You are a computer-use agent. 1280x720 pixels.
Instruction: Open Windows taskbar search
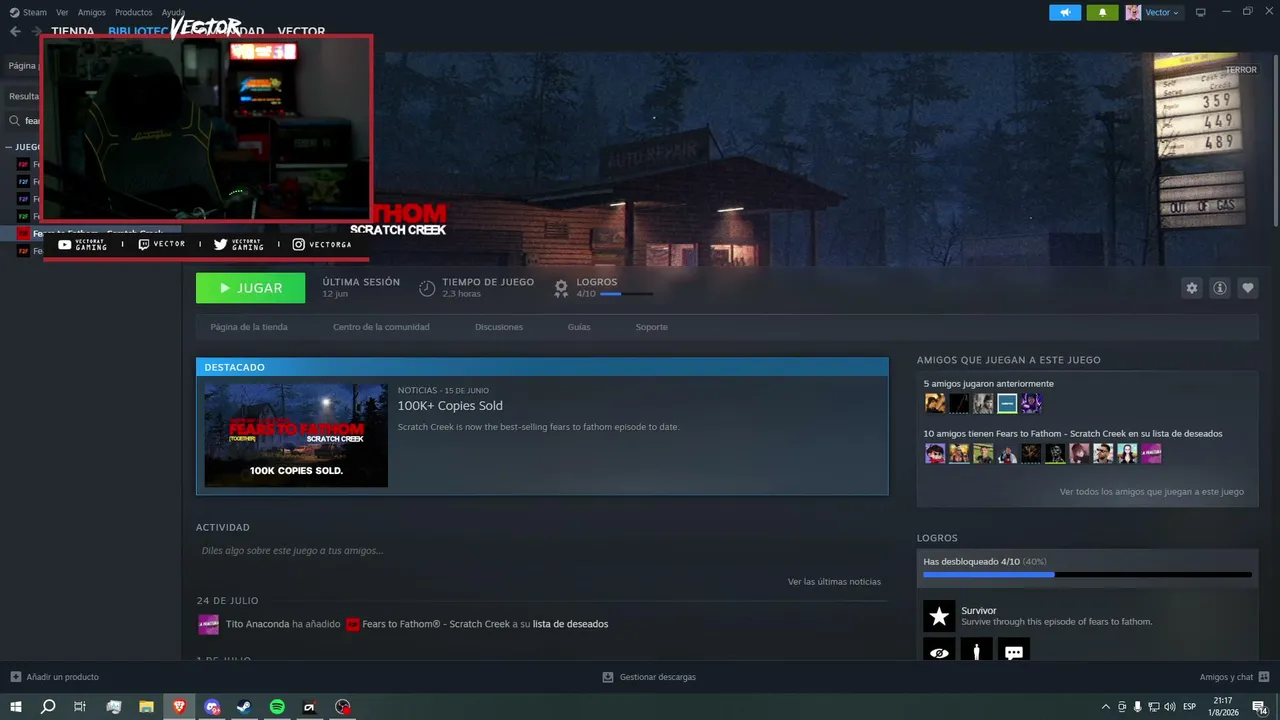click(48, 707)
